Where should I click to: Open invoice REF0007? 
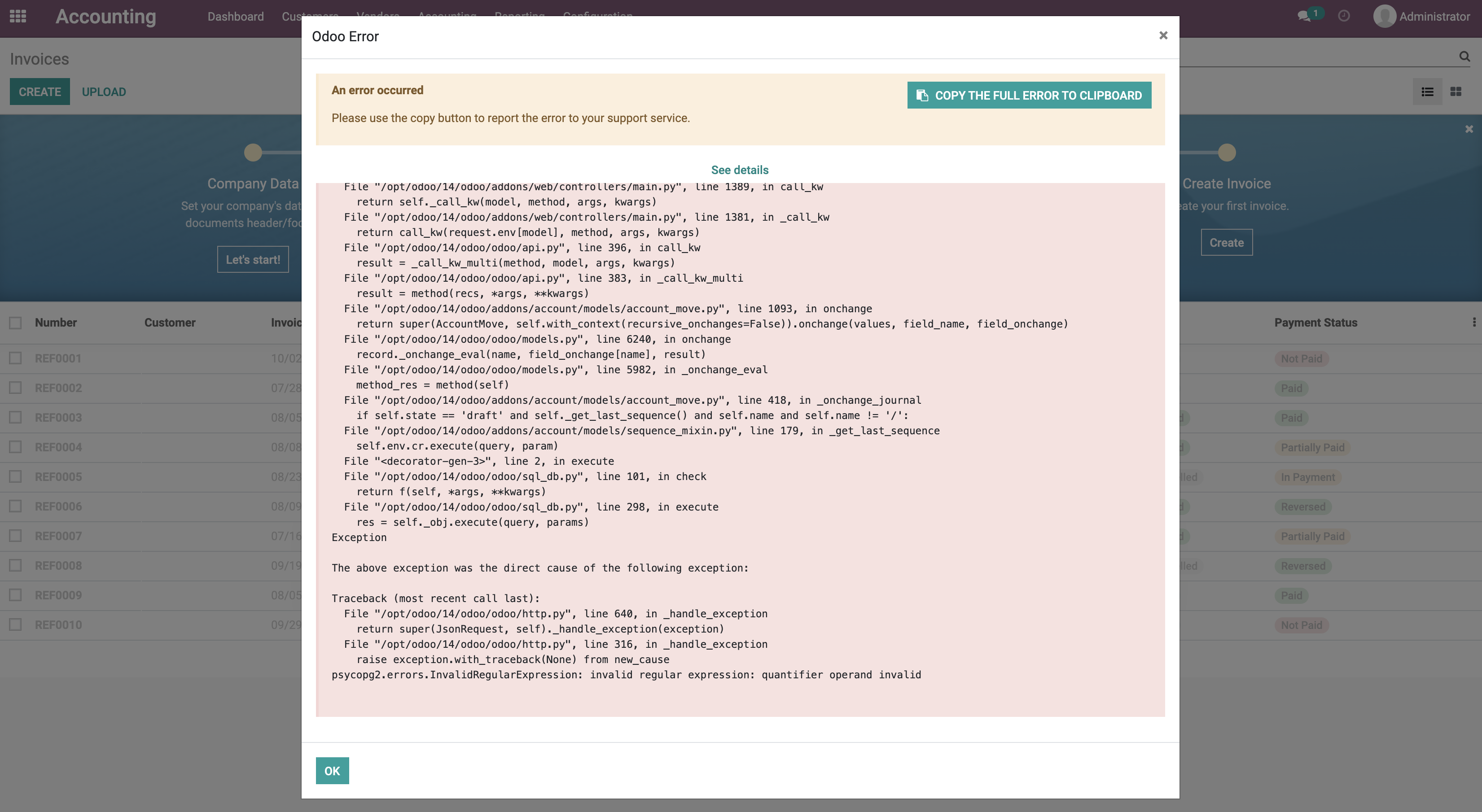click(58, 536)
